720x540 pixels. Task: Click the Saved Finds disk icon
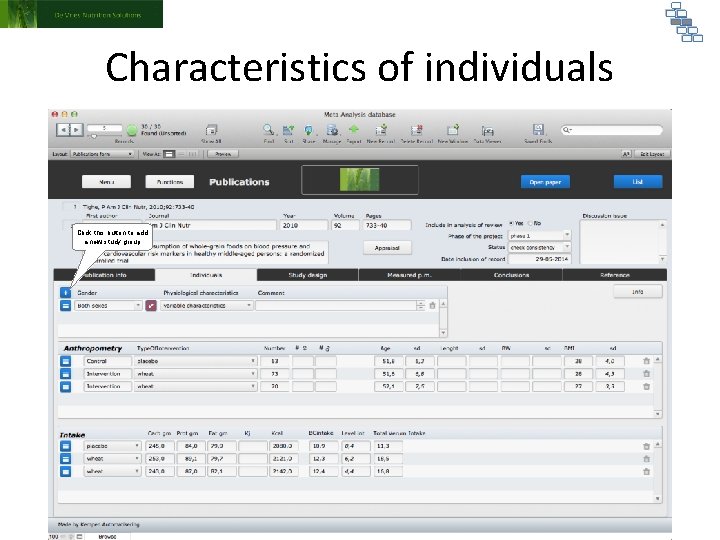point(538,129)
